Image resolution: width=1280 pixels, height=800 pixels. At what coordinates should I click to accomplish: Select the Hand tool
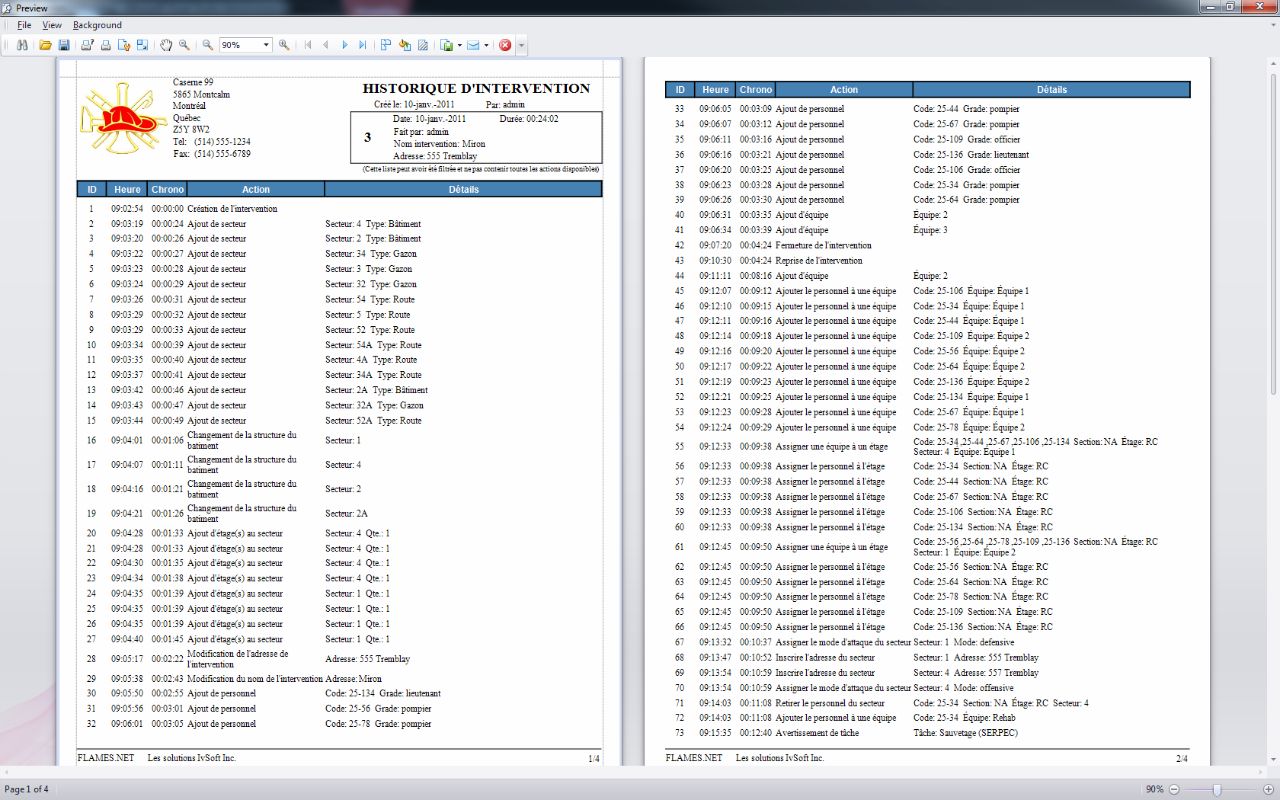tap(166, 45)
